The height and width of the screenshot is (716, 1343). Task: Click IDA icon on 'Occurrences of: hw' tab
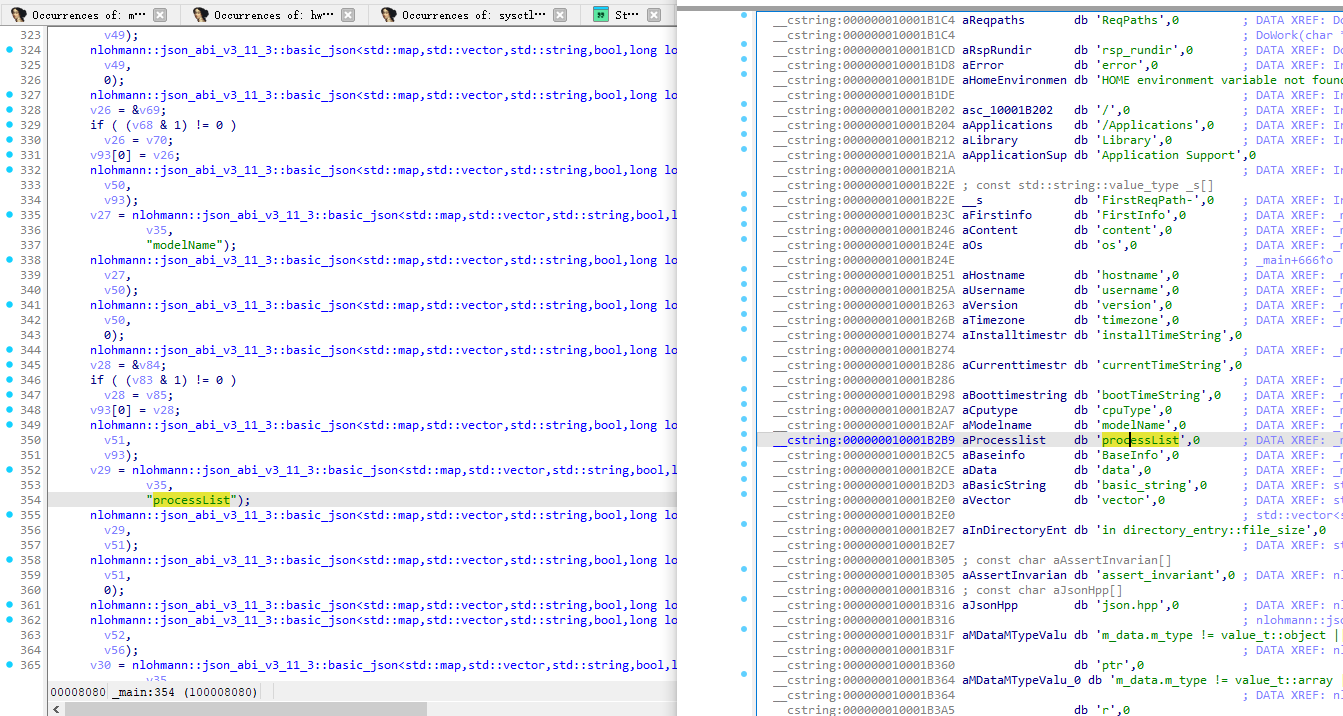pos(200,15)
